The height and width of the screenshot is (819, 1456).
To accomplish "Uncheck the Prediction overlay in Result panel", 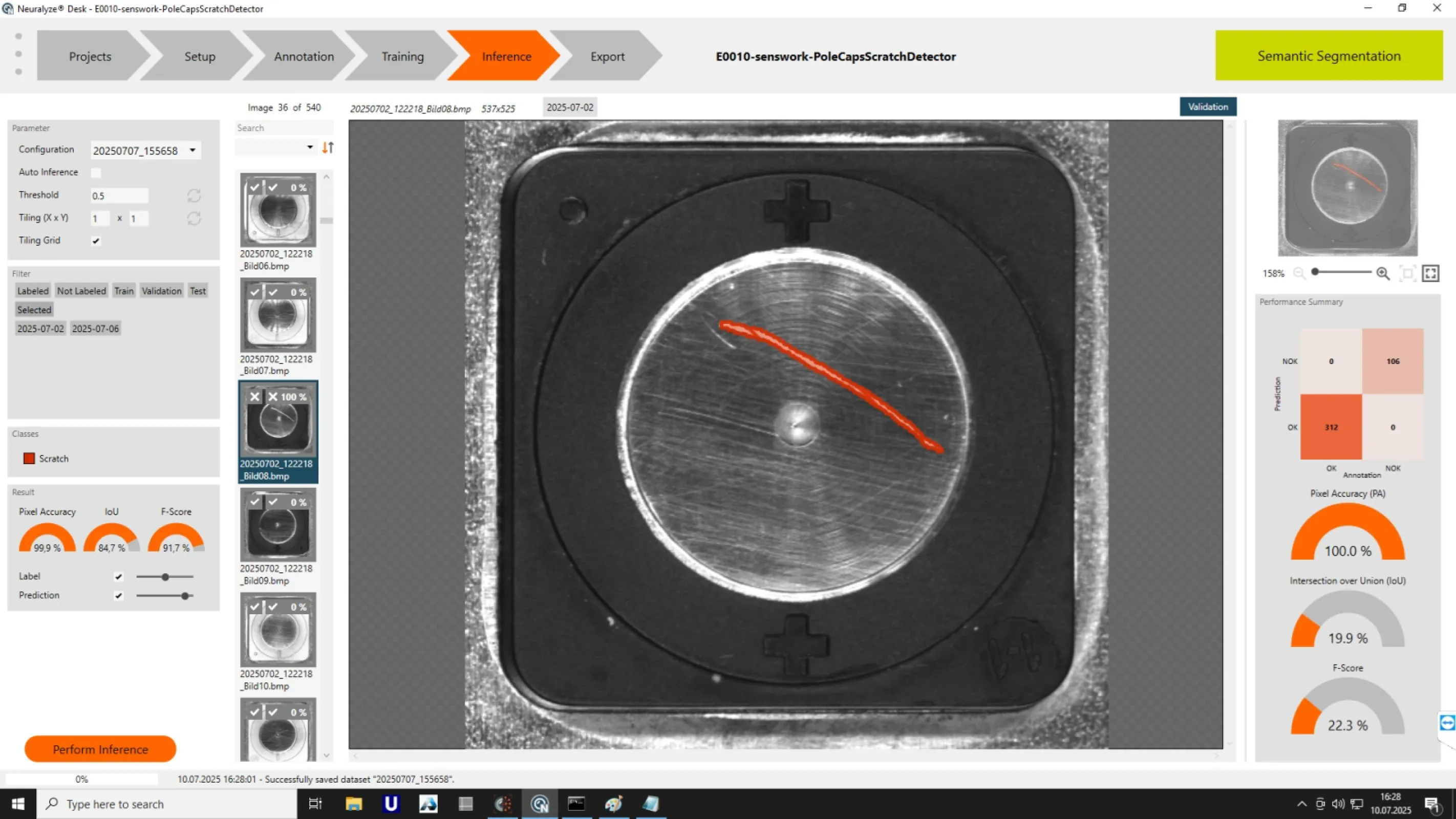I will (118, 595).
